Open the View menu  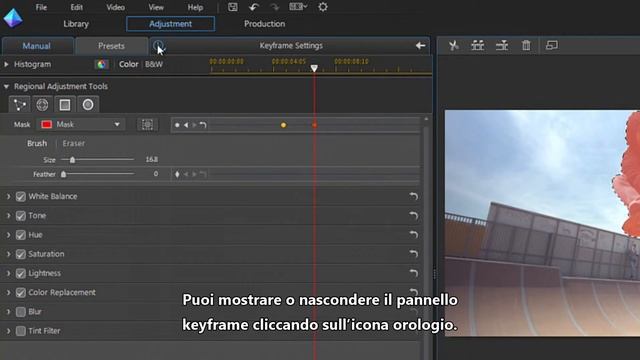156,7
